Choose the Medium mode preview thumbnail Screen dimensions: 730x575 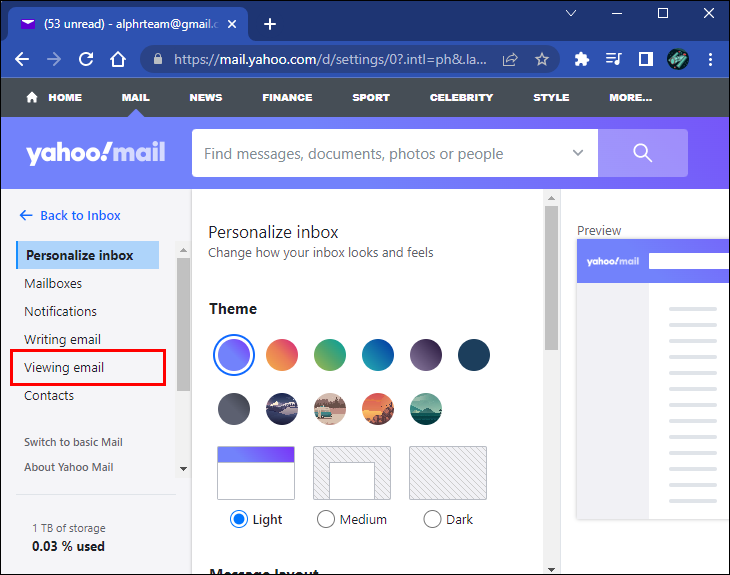[x=352, y=473]
